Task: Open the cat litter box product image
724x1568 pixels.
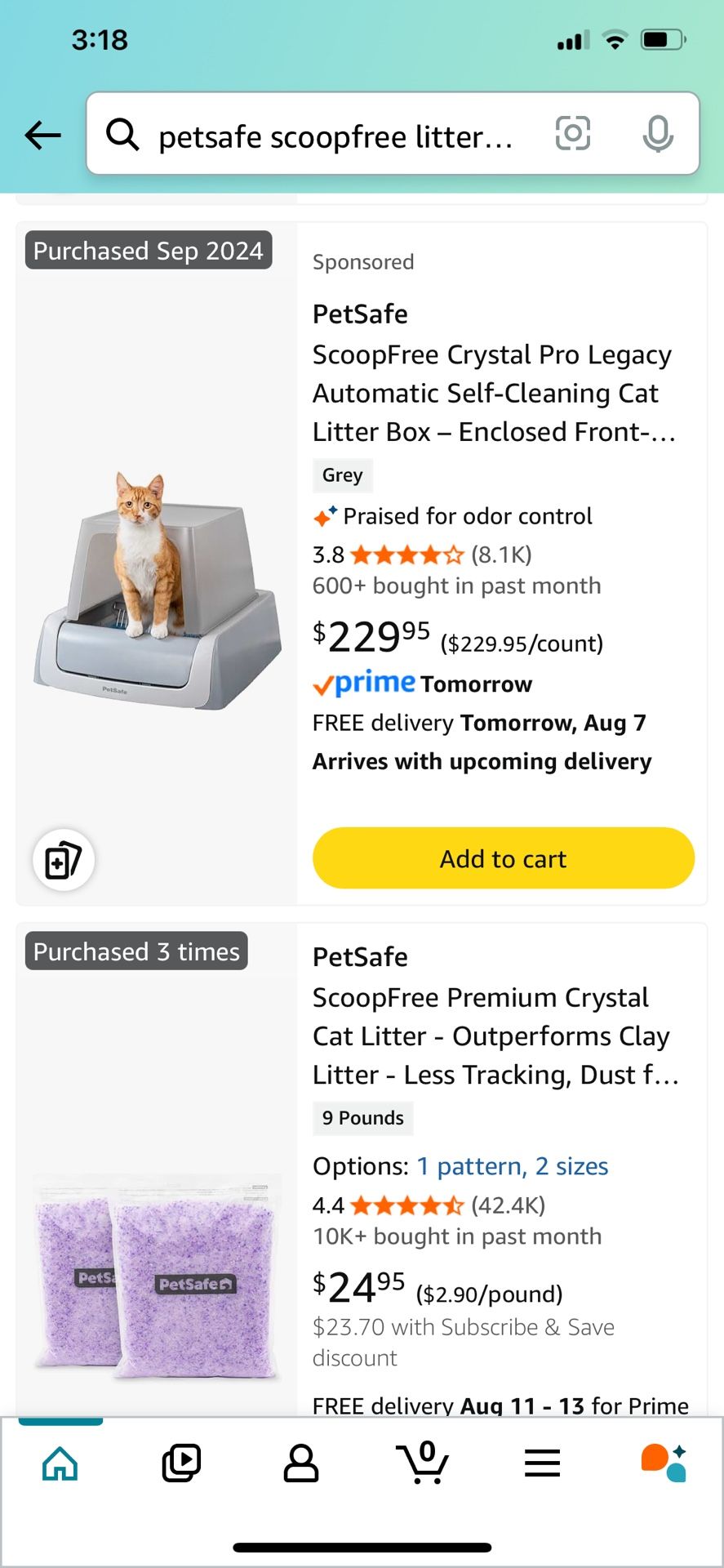Action: pos(158,590)
